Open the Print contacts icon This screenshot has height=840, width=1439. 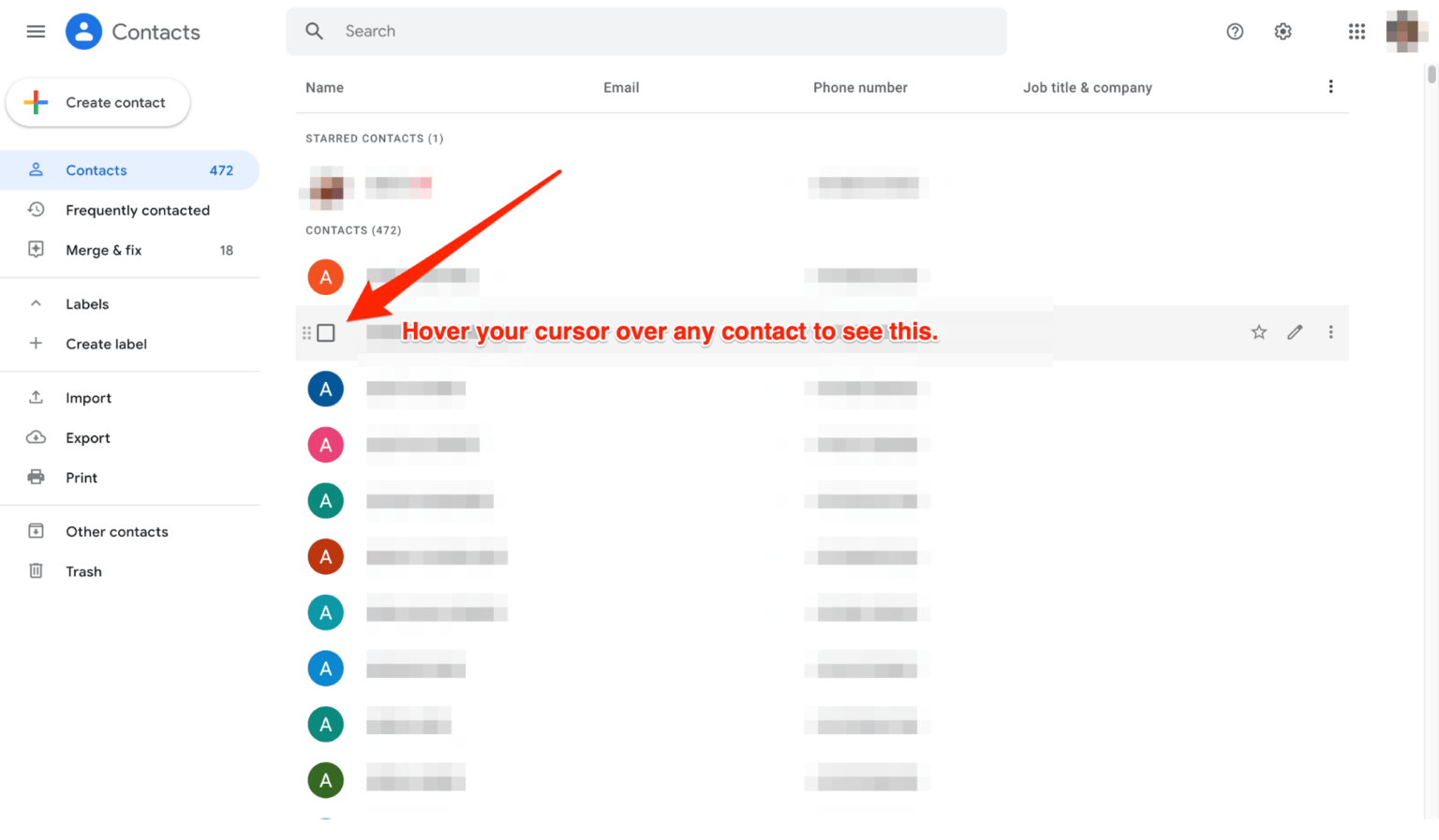[36, 477]
